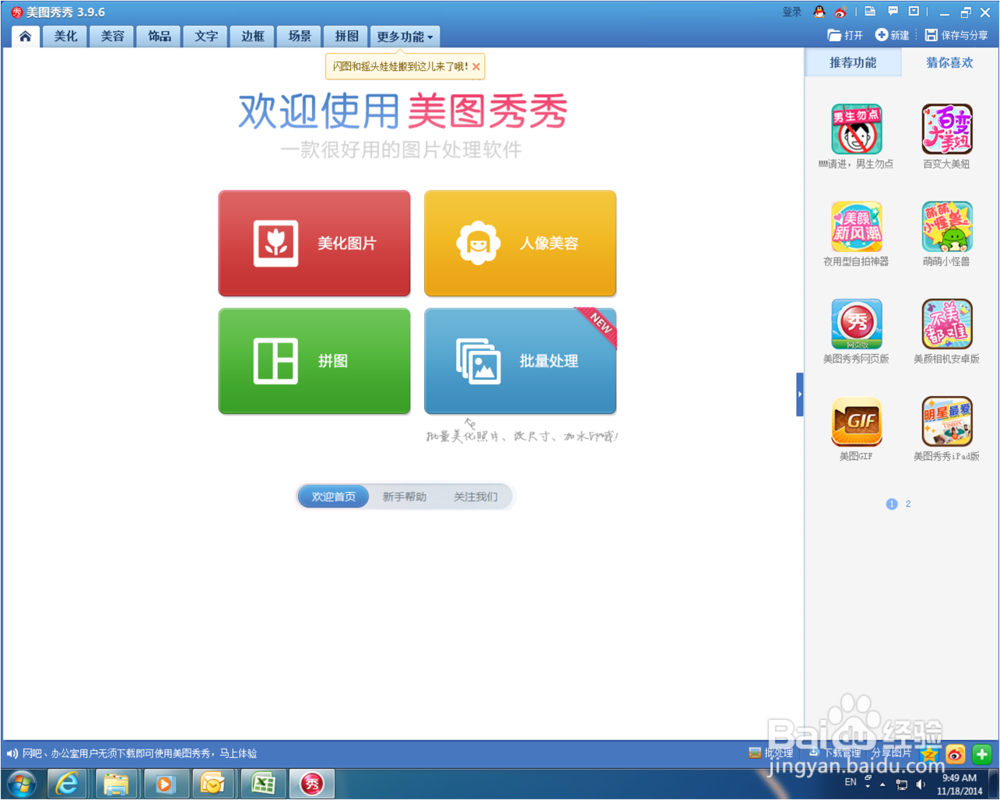The width and height of the screenshot is (1000, 800).
Task: Start 批量处理 from blue tile
Action: pyautogui.click(x=520, y=361)
